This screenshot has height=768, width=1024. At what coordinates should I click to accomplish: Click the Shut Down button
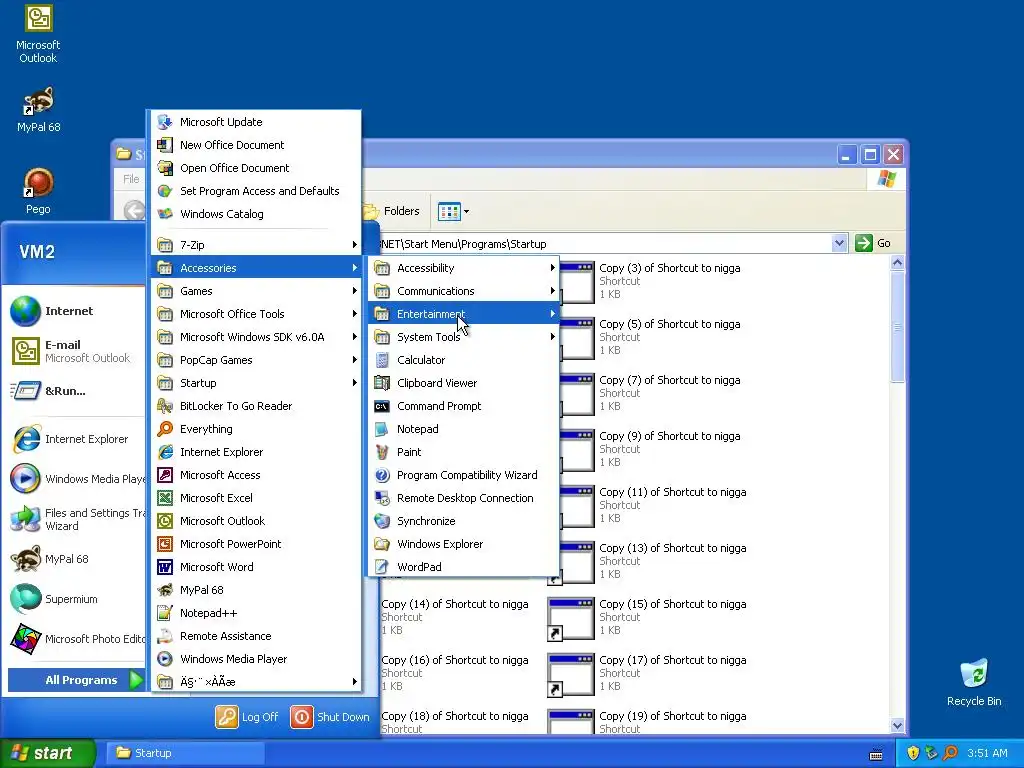point(330,716)
